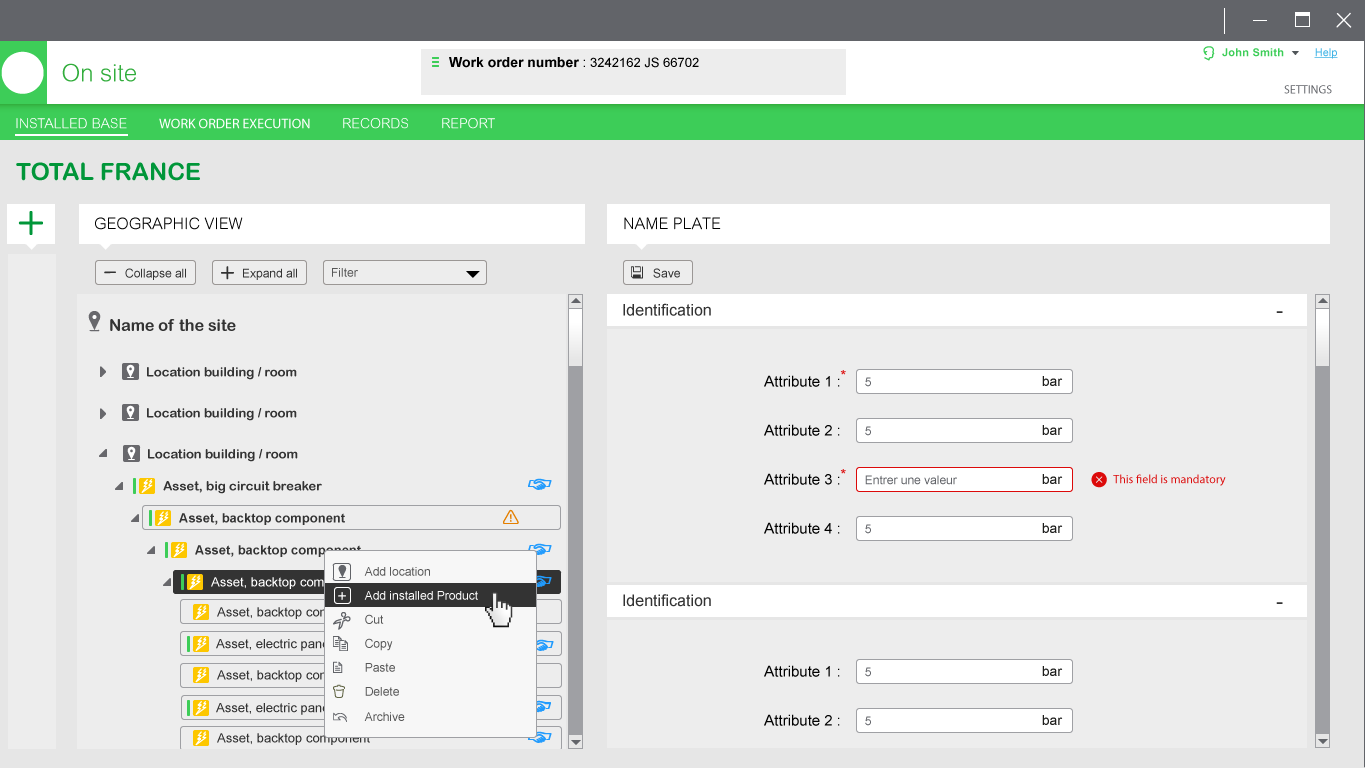Image resolution: width=1366 pixels, height=768 pixels.
Task: Click the Collapse all button
Action: pos(146,273)
